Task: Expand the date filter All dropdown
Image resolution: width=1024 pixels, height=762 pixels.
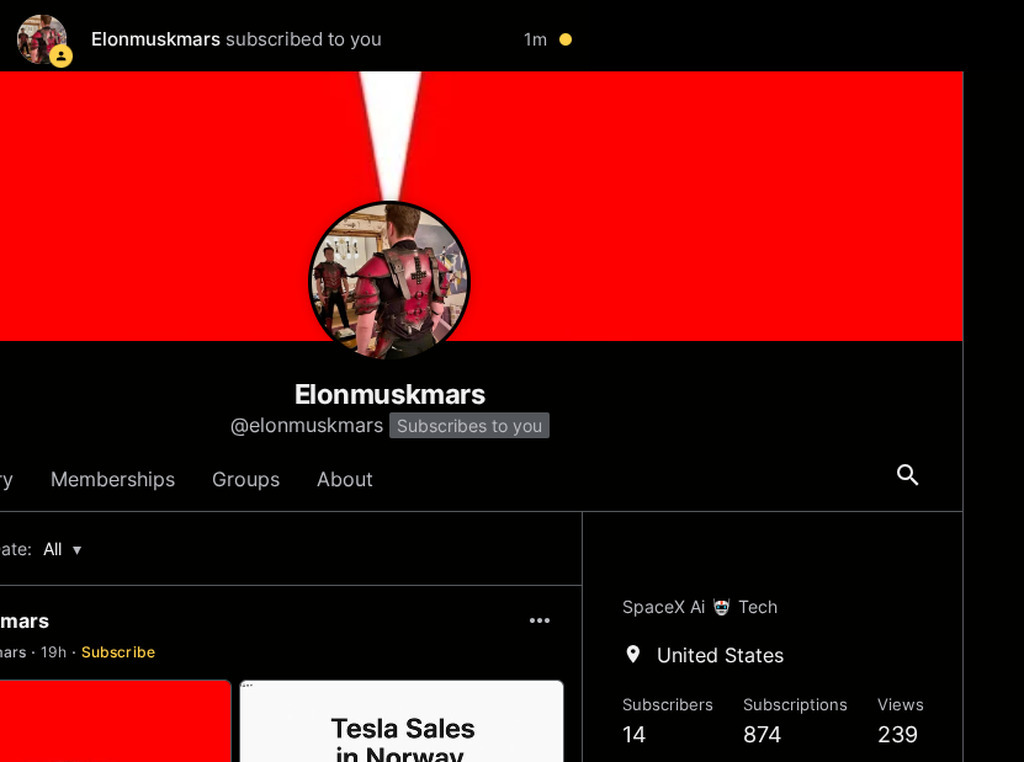Action: (62, 550)
